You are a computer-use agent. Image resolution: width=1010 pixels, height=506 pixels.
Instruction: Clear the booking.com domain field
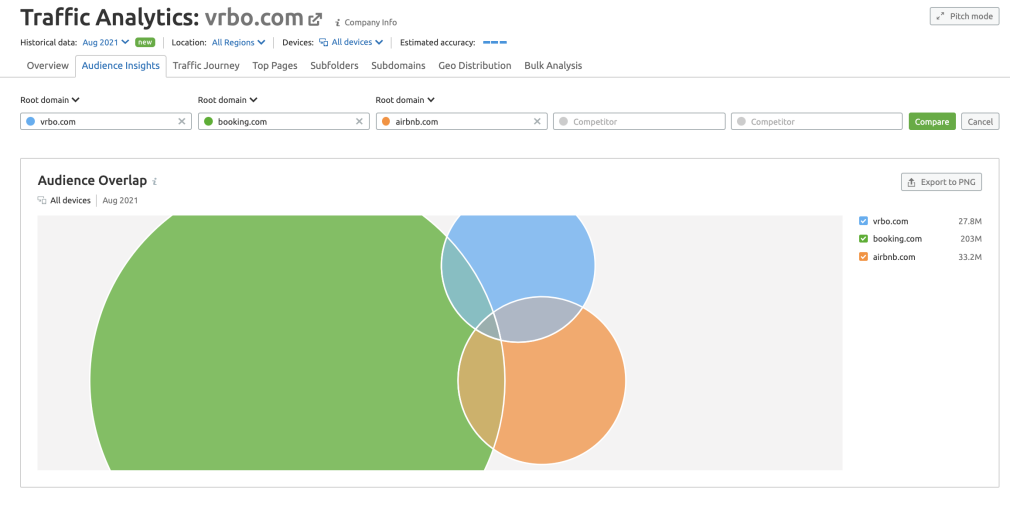359,121
